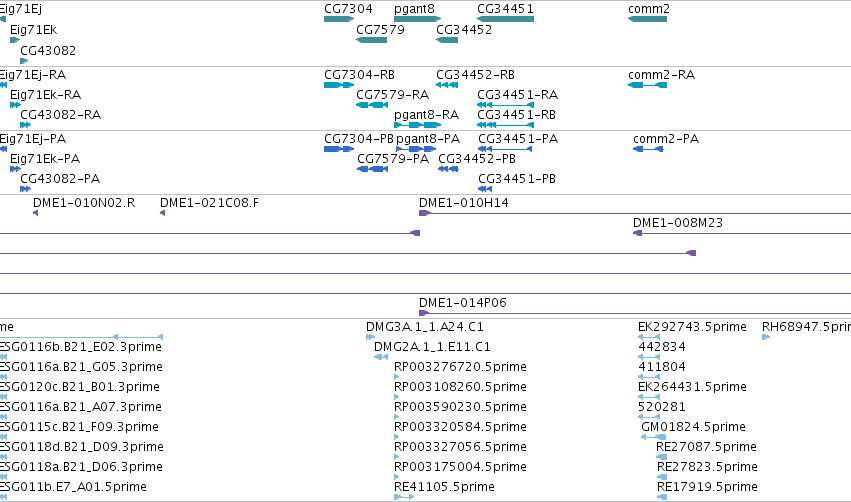Click EST DMG3A.1_1.A24.C1
Viewport: 851px width, 502px height.
(424, 327)
